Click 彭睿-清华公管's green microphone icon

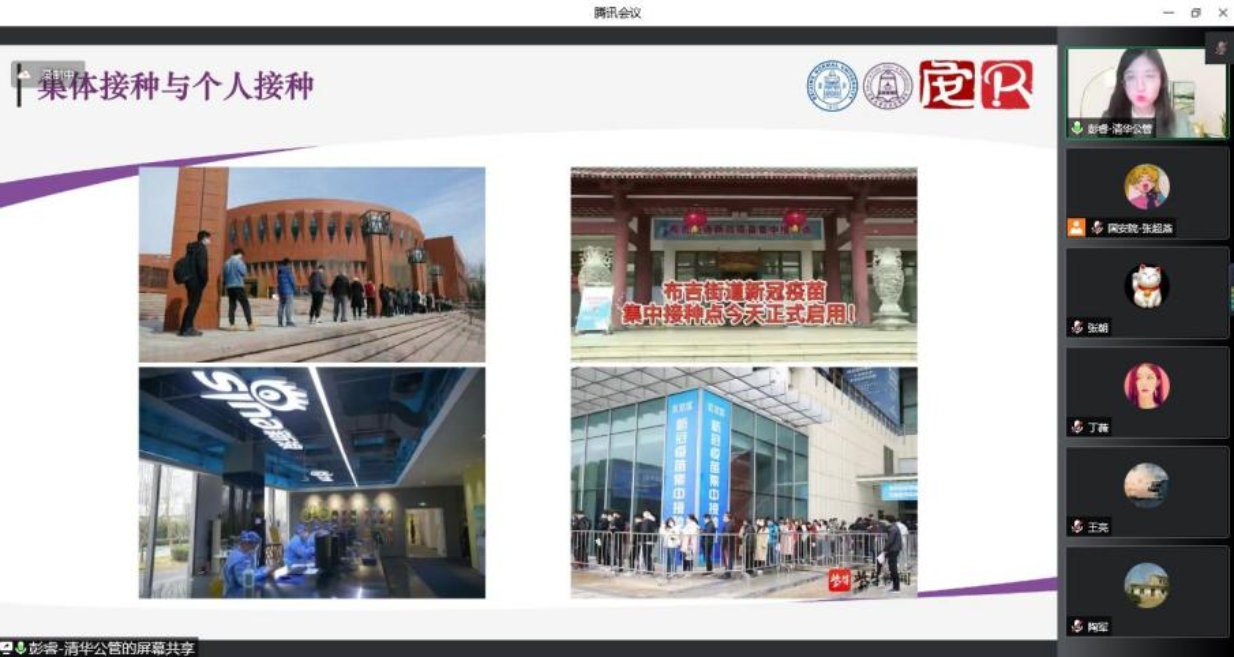(1077, 129)
